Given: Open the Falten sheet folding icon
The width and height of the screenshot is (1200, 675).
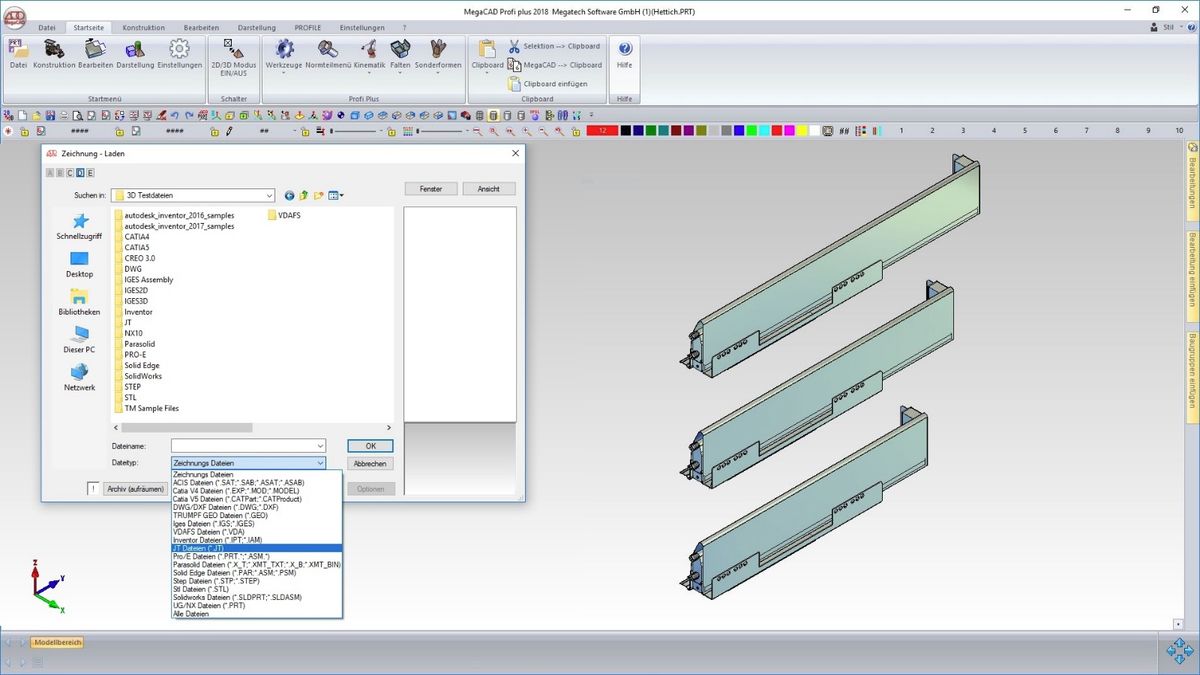Looking at the screenshot, I should pyautogui.click(x=400, y=53).
